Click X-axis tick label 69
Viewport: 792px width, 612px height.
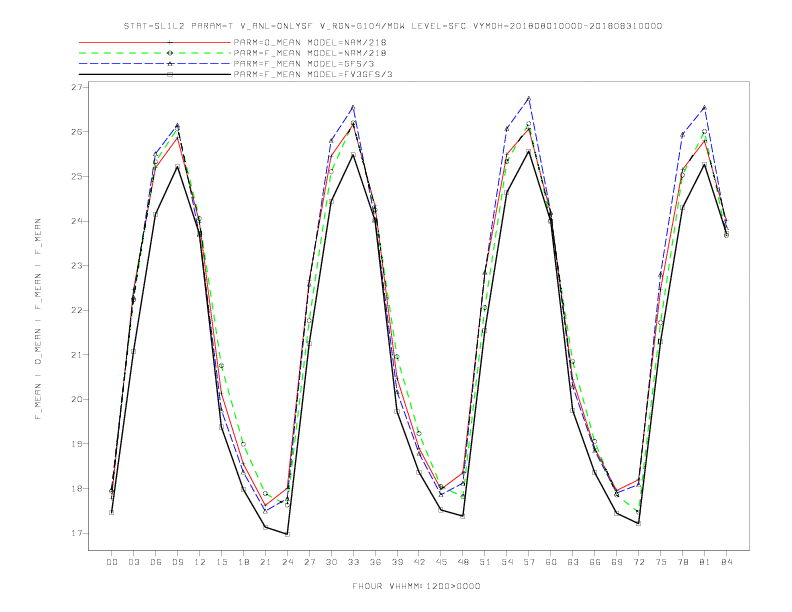(x=617, y=562)
